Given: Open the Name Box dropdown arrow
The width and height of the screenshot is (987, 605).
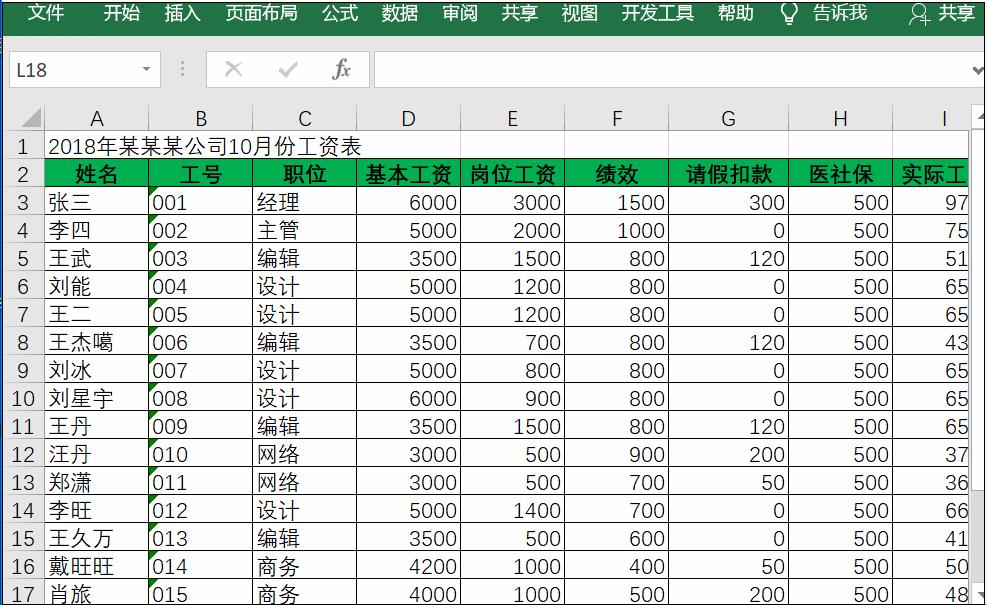Looking at the screenshot, I should coord(145,70).
